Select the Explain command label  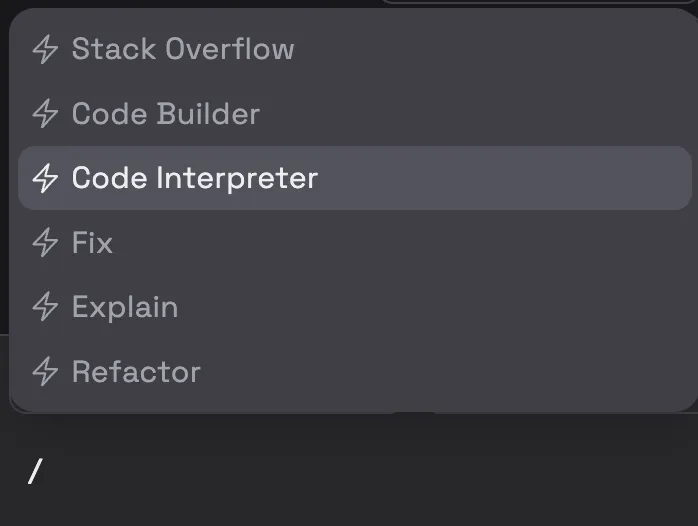point(125,308)
